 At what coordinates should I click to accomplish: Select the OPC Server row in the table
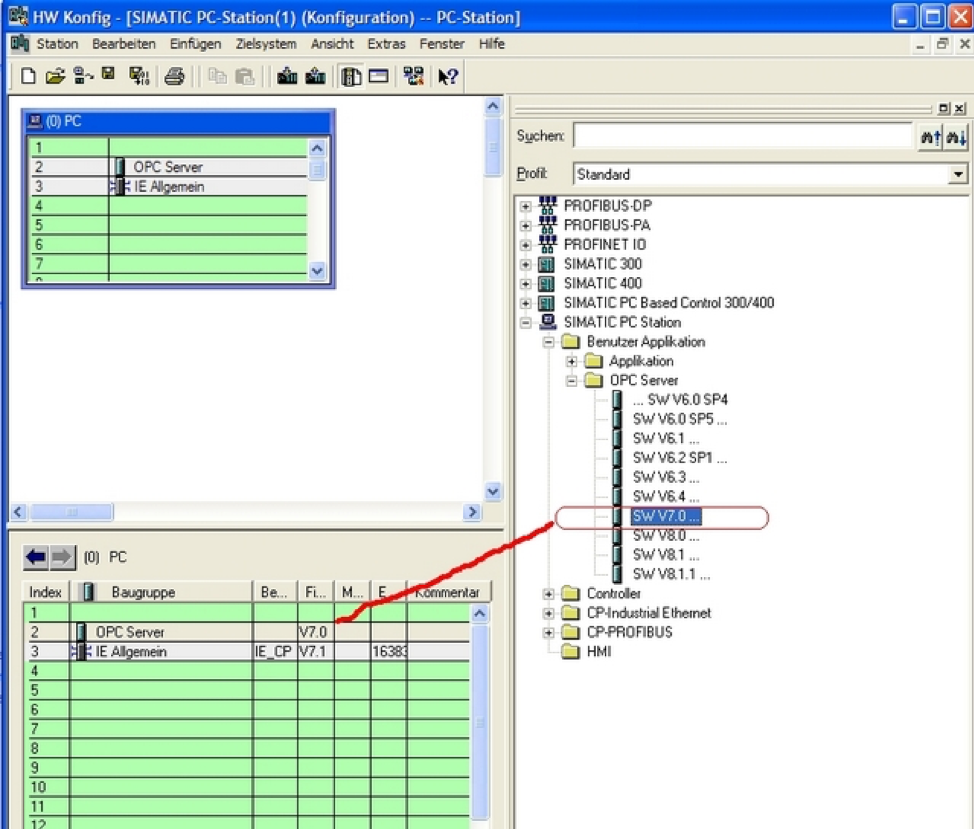[x=130, y=632]
